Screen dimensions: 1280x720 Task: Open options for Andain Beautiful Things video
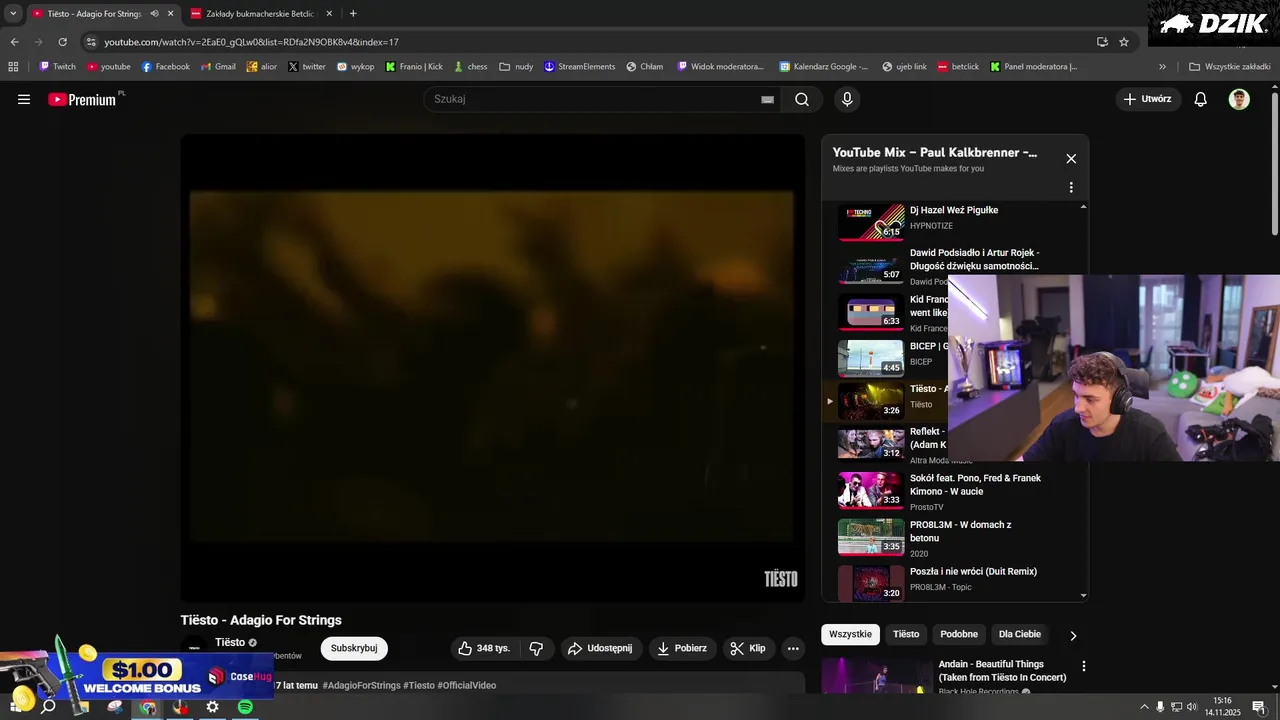[1083, 666]
